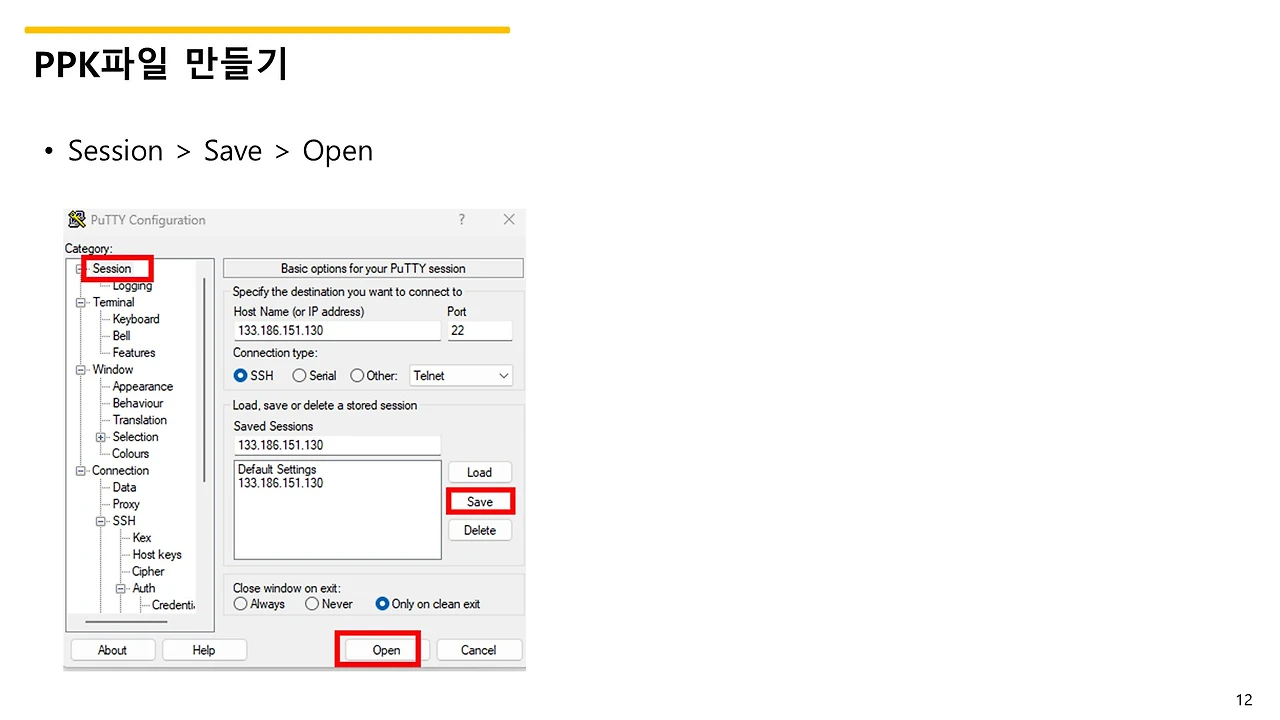Viewport: 1280px width, 720px height.
Task: Open the Logging category
Action: tap(132, 286)
